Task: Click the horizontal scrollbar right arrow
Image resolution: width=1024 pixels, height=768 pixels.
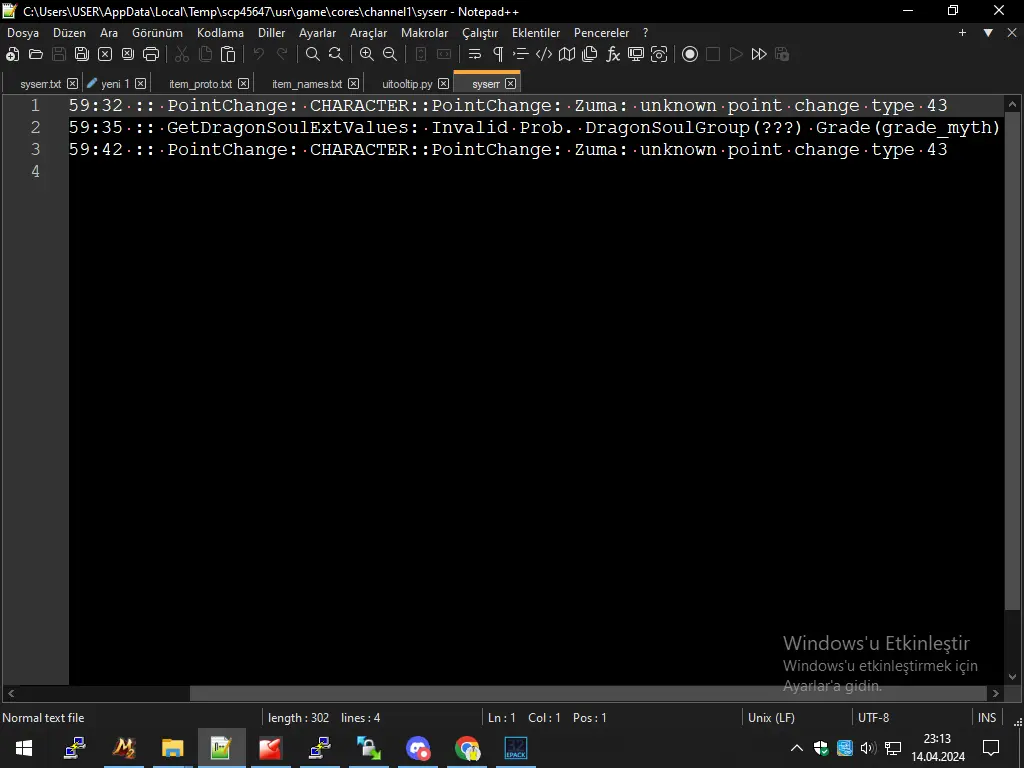Action: [x=996, y=693]
